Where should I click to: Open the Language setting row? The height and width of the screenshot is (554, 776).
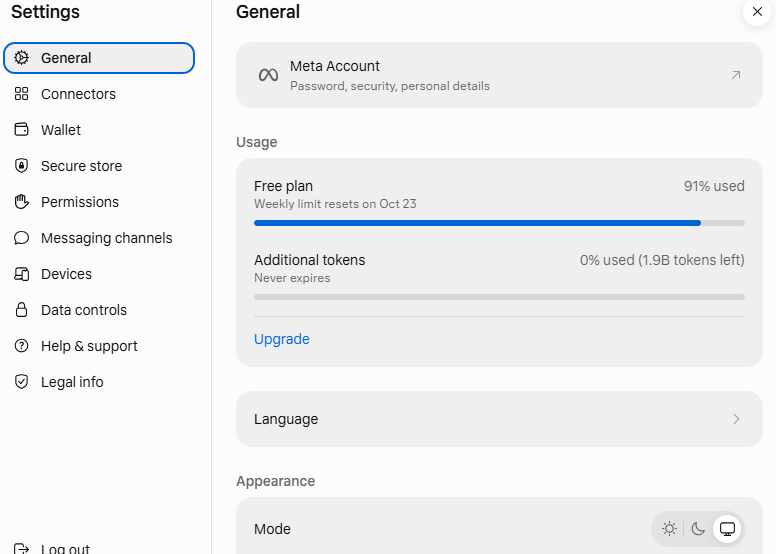tap(499, 419)
